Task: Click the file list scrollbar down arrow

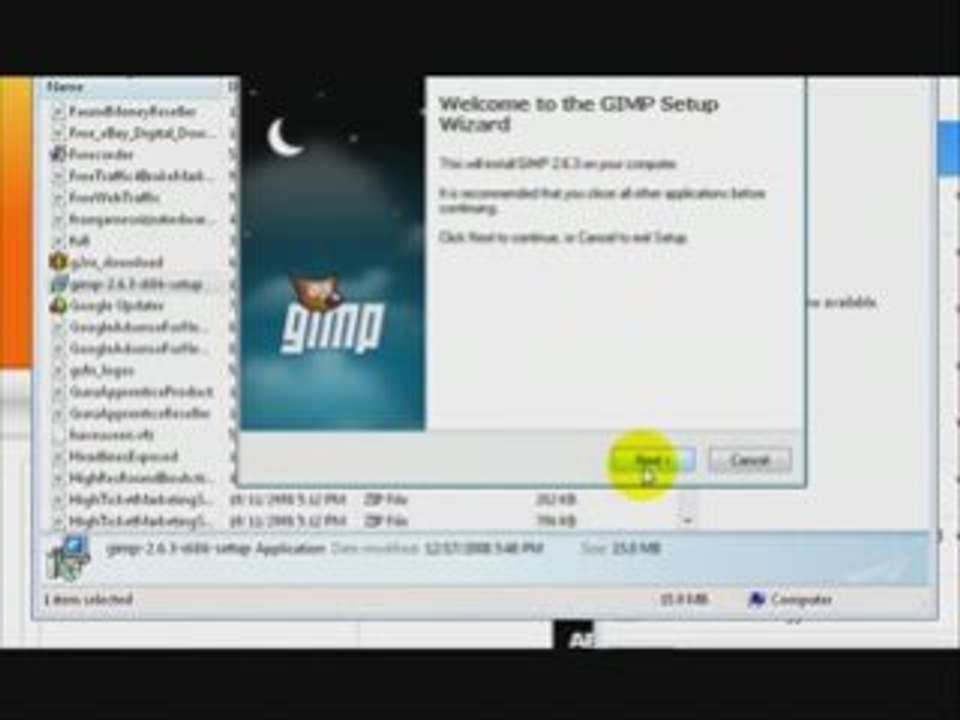Action: [x=688, y=520]
